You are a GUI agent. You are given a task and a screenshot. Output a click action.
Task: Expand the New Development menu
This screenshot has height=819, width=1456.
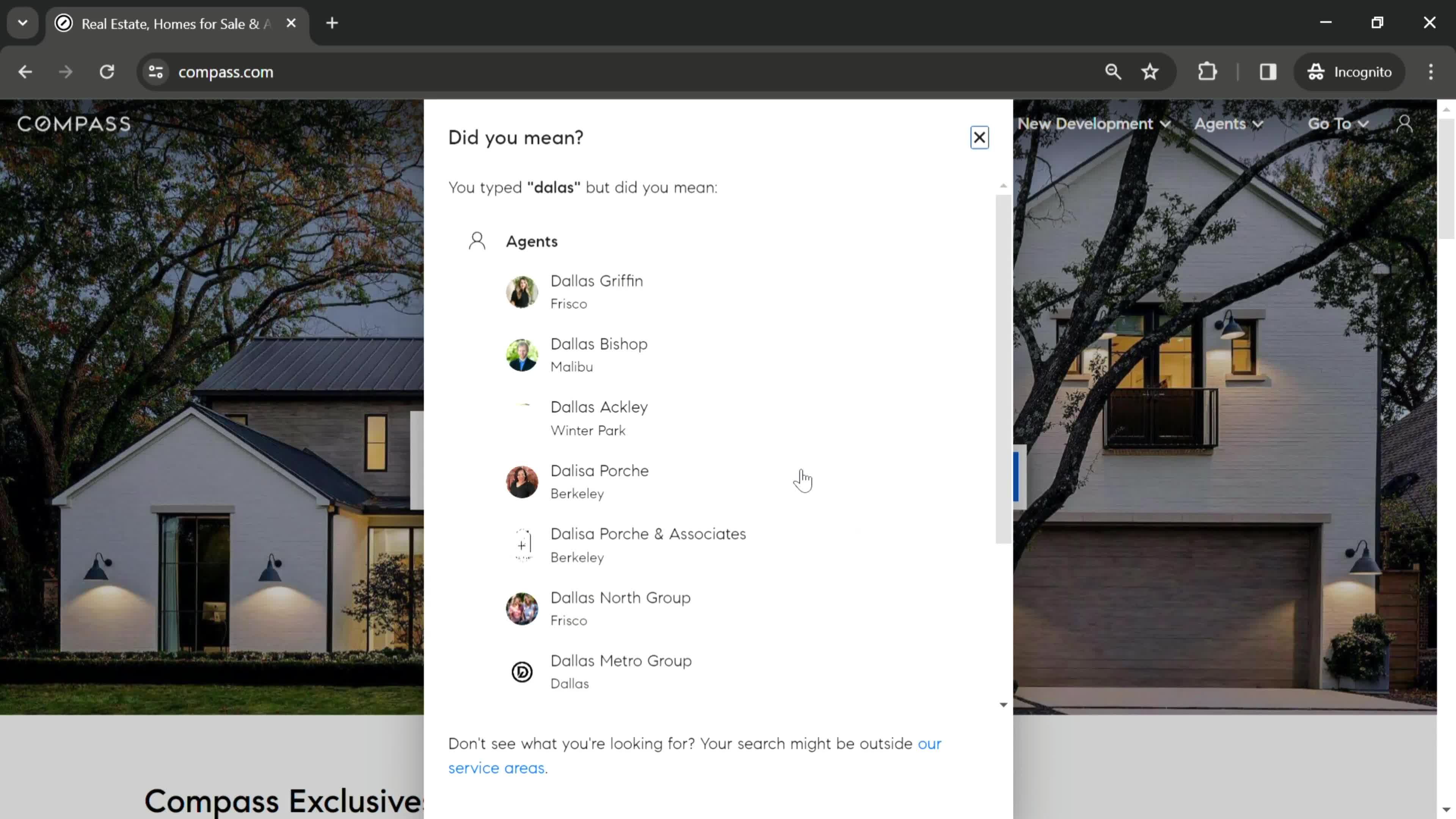[1094, 124]
